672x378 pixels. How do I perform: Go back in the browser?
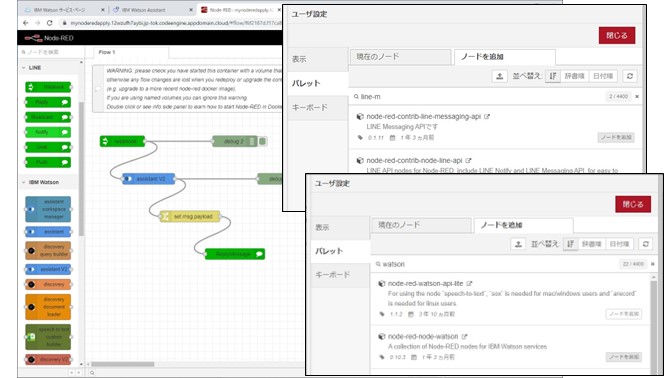click(26, 23)
